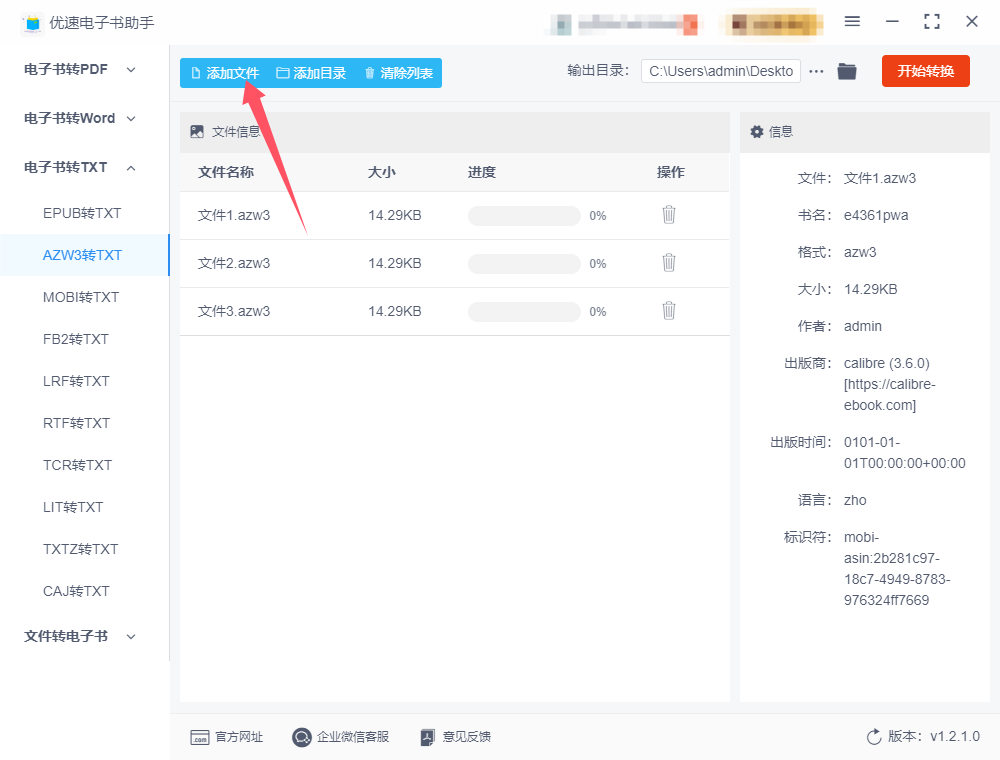
Task: Click the three-dot browse button for output
Action: click(x=816, y=71)
